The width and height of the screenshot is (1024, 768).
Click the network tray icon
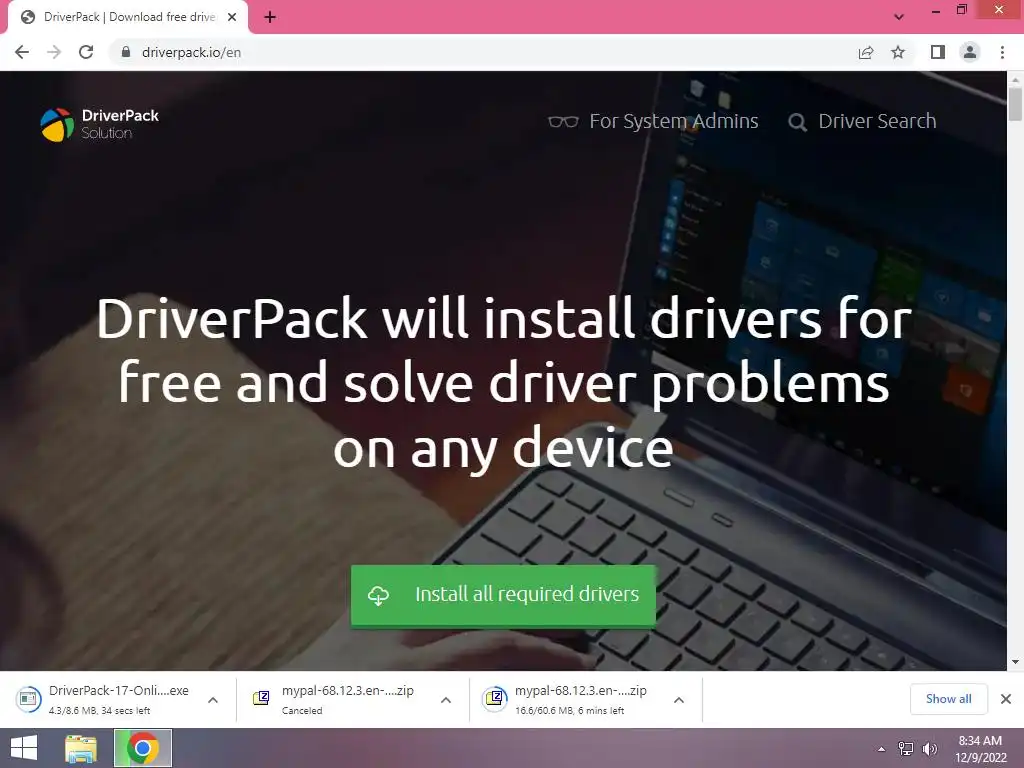click(x=906, y=749)
